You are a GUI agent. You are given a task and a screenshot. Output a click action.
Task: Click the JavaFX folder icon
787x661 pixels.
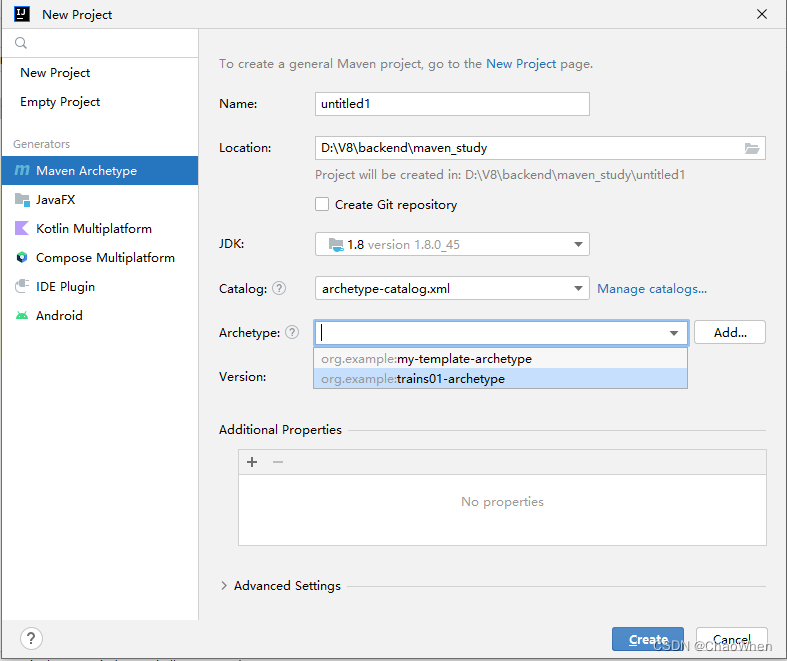(x=22, y=200)
